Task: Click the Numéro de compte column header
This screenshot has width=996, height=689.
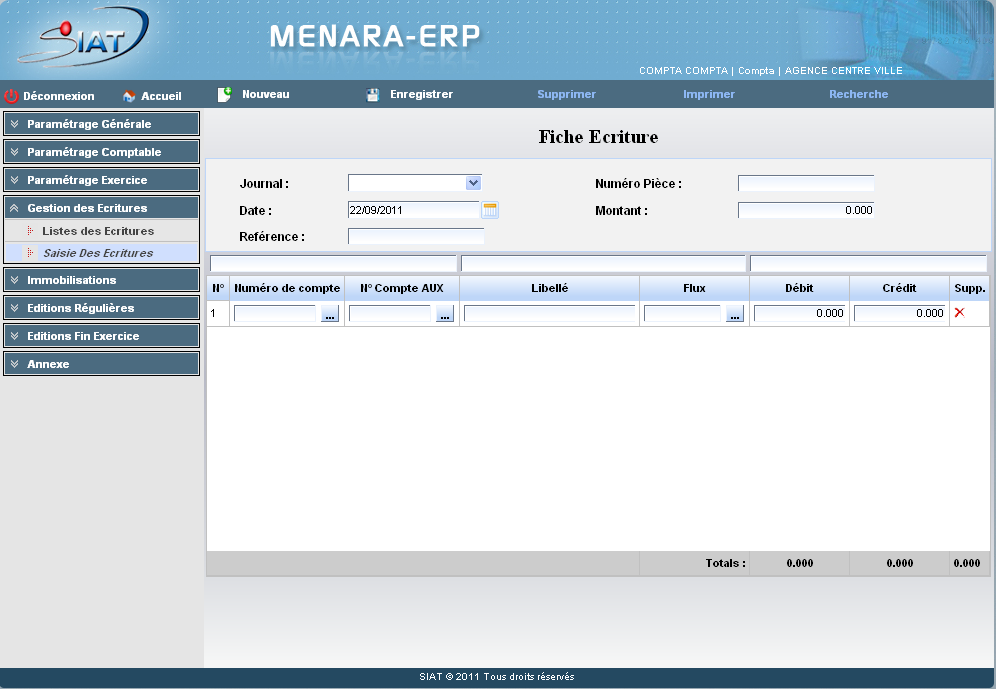Action: (x=287, y=288)
